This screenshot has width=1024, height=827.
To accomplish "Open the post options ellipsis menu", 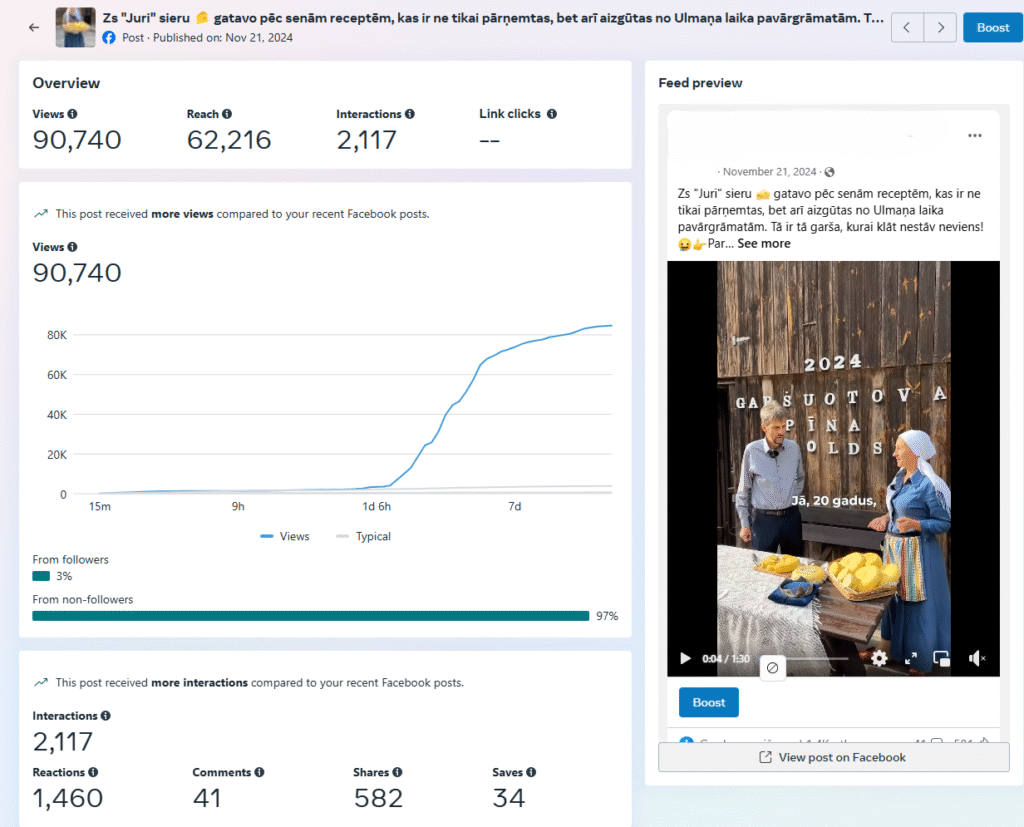I will point(977,135).
